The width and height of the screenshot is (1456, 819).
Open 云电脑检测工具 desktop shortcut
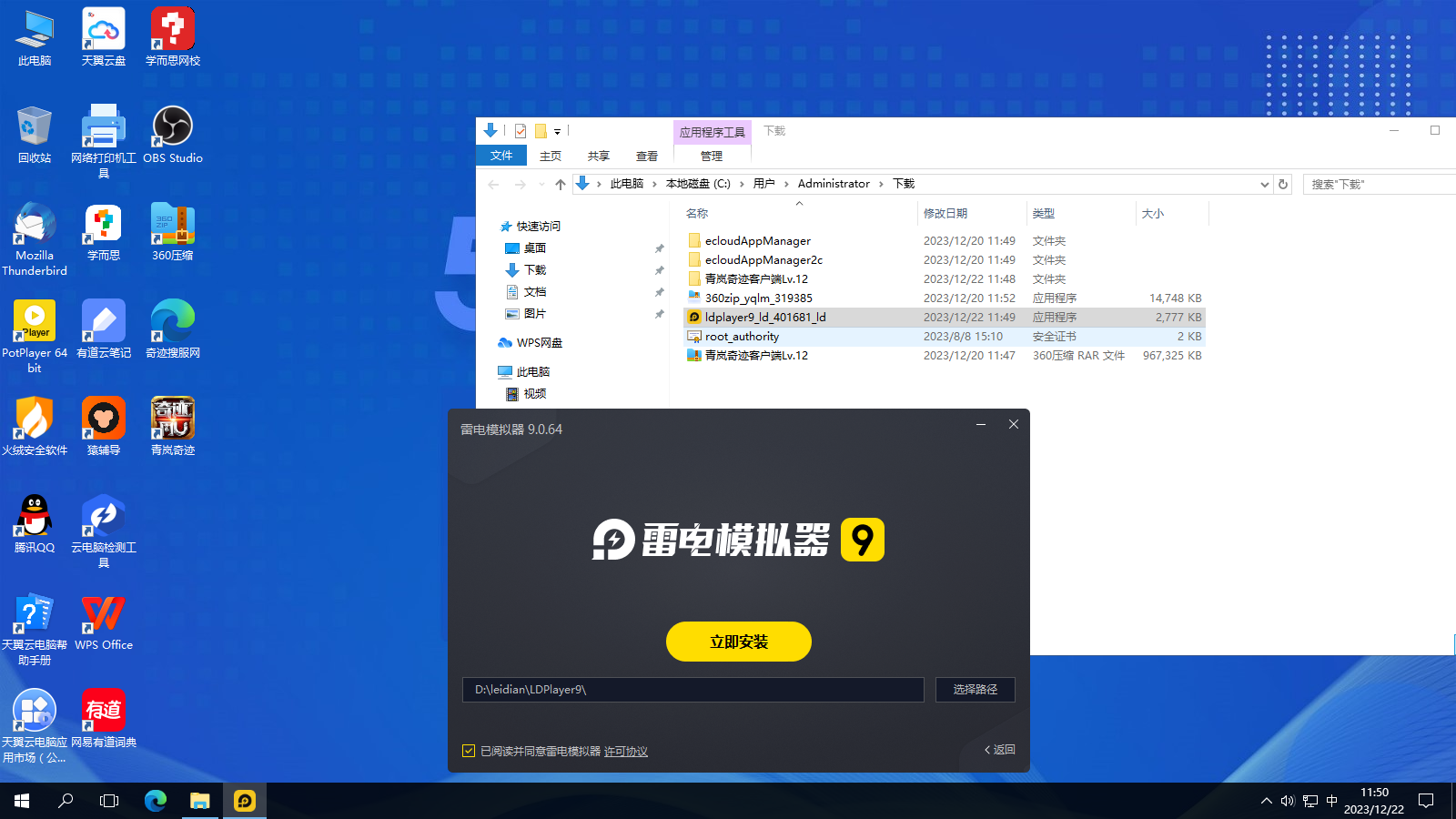(x=104, y=531)
